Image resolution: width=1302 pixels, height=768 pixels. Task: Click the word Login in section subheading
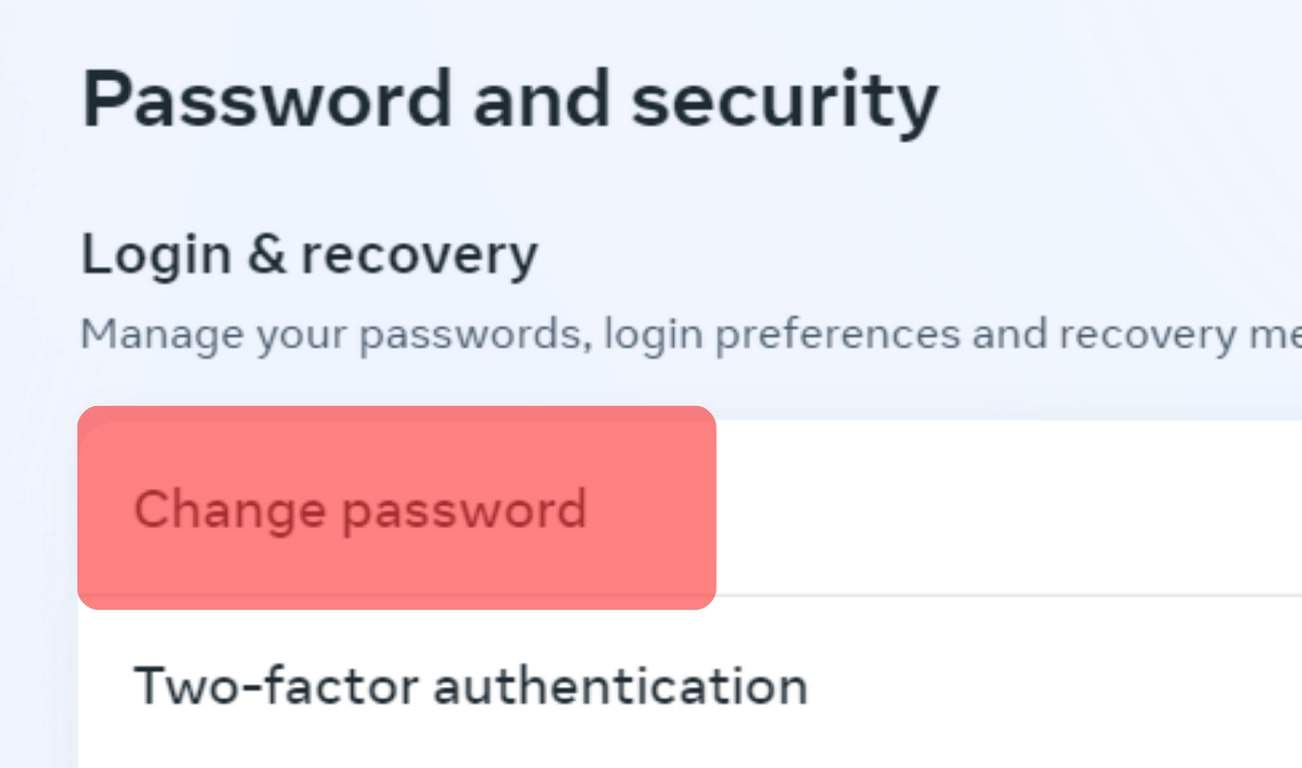(x=156, y=256)
